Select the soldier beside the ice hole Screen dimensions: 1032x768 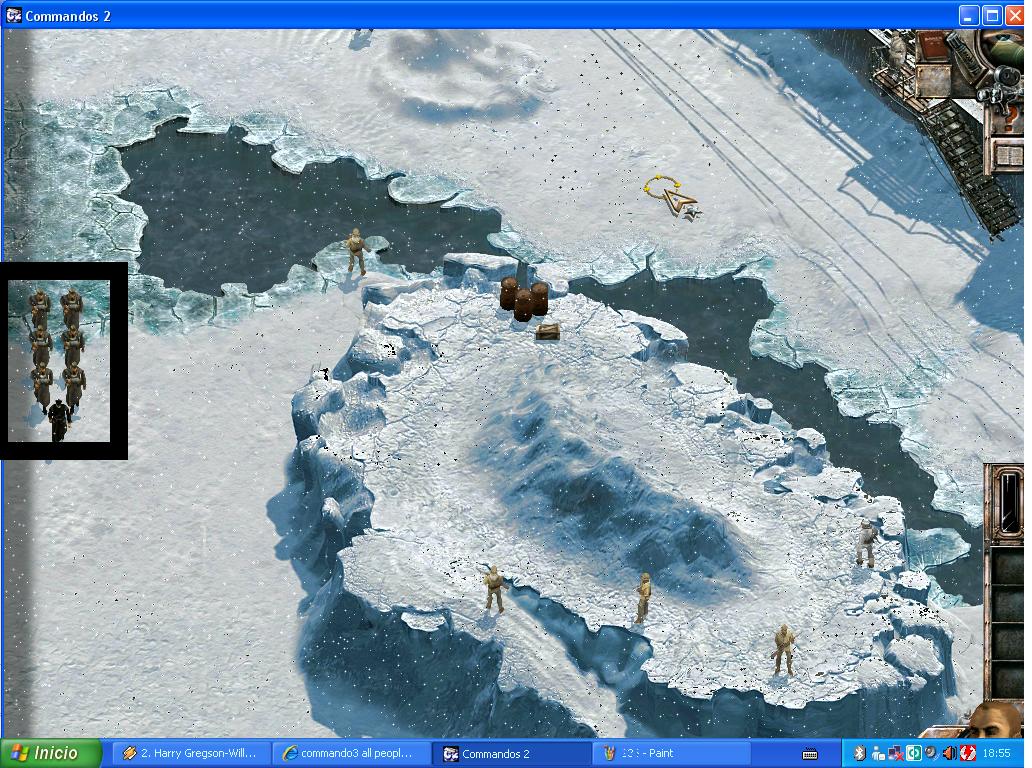tap(356, 251)
